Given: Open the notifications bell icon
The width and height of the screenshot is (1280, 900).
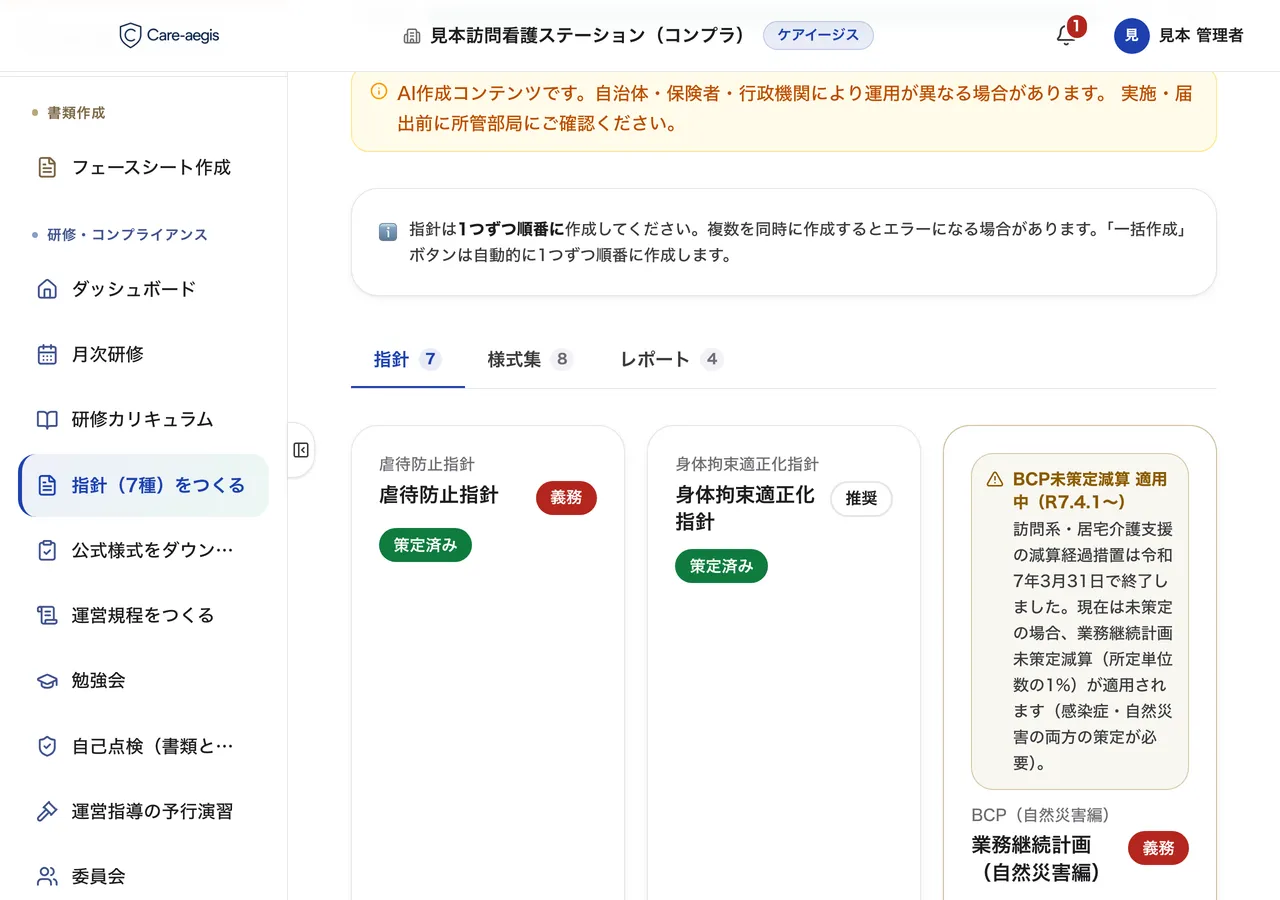Looking at the screenshot, I should tap(1065, 36).
